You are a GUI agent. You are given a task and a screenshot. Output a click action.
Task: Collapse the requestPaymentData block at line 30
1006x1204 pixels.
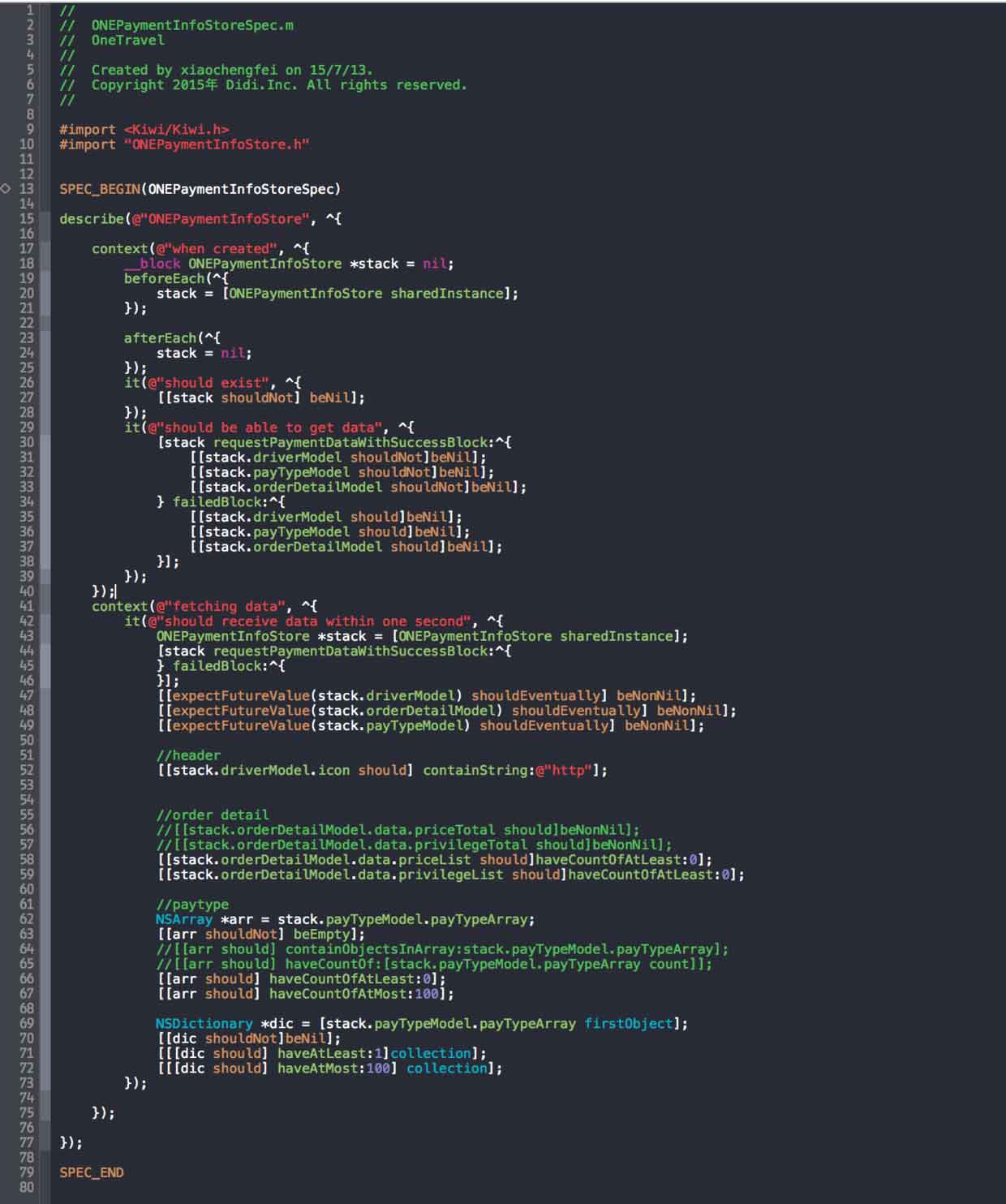(x=45, y=442)
